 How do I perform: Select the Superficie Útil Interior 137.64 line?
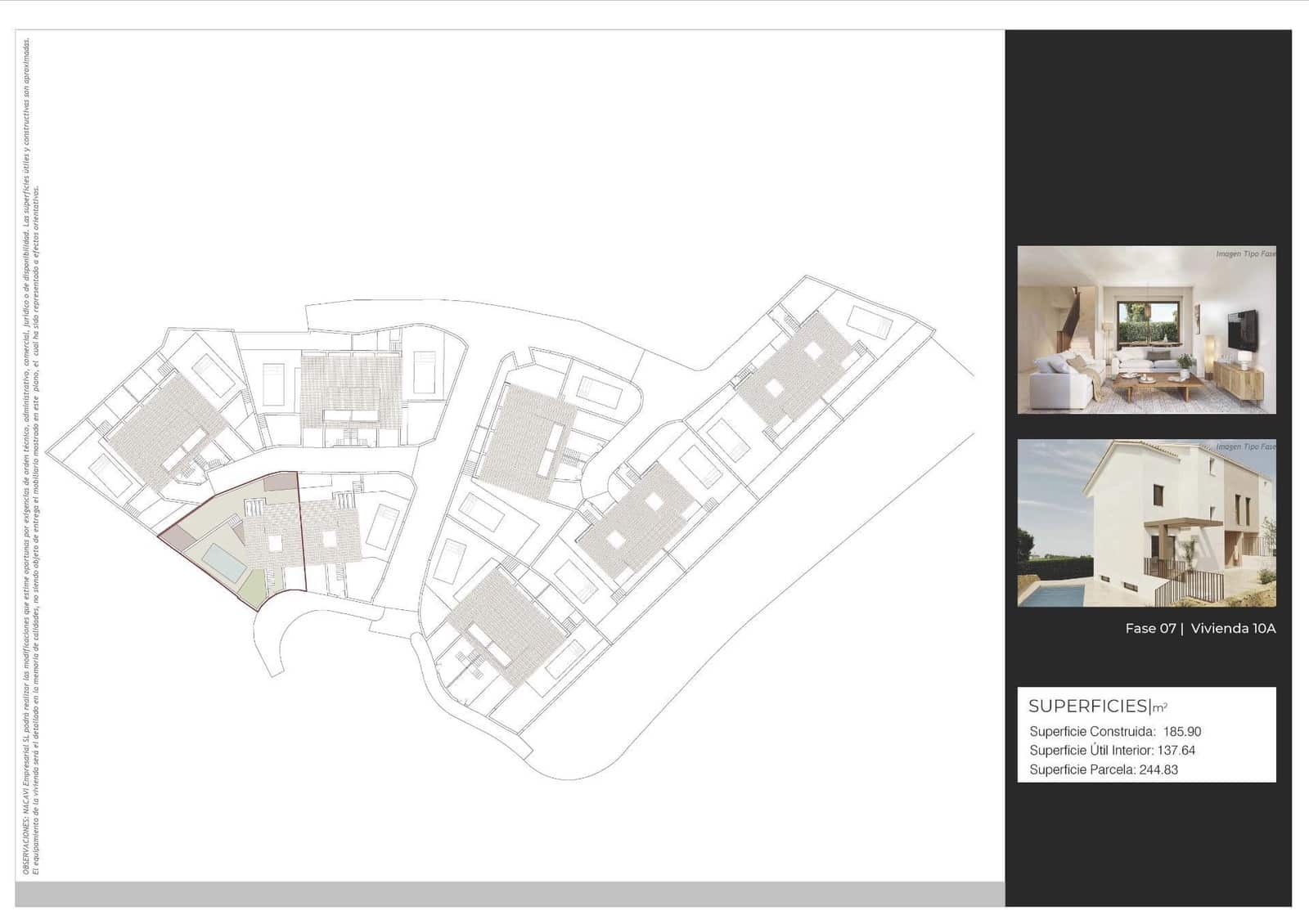pyautogui.click(x=1112, y=751)
